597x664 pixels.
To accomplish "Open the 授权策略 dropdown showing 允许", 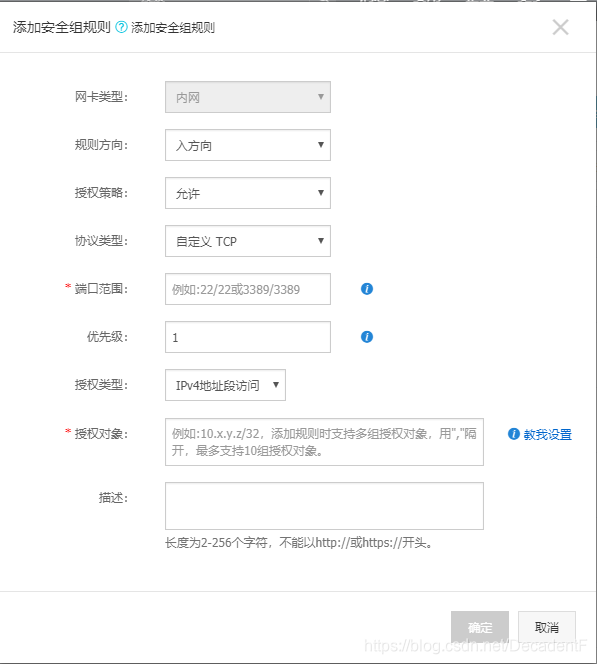I will [x=248, y=193].
